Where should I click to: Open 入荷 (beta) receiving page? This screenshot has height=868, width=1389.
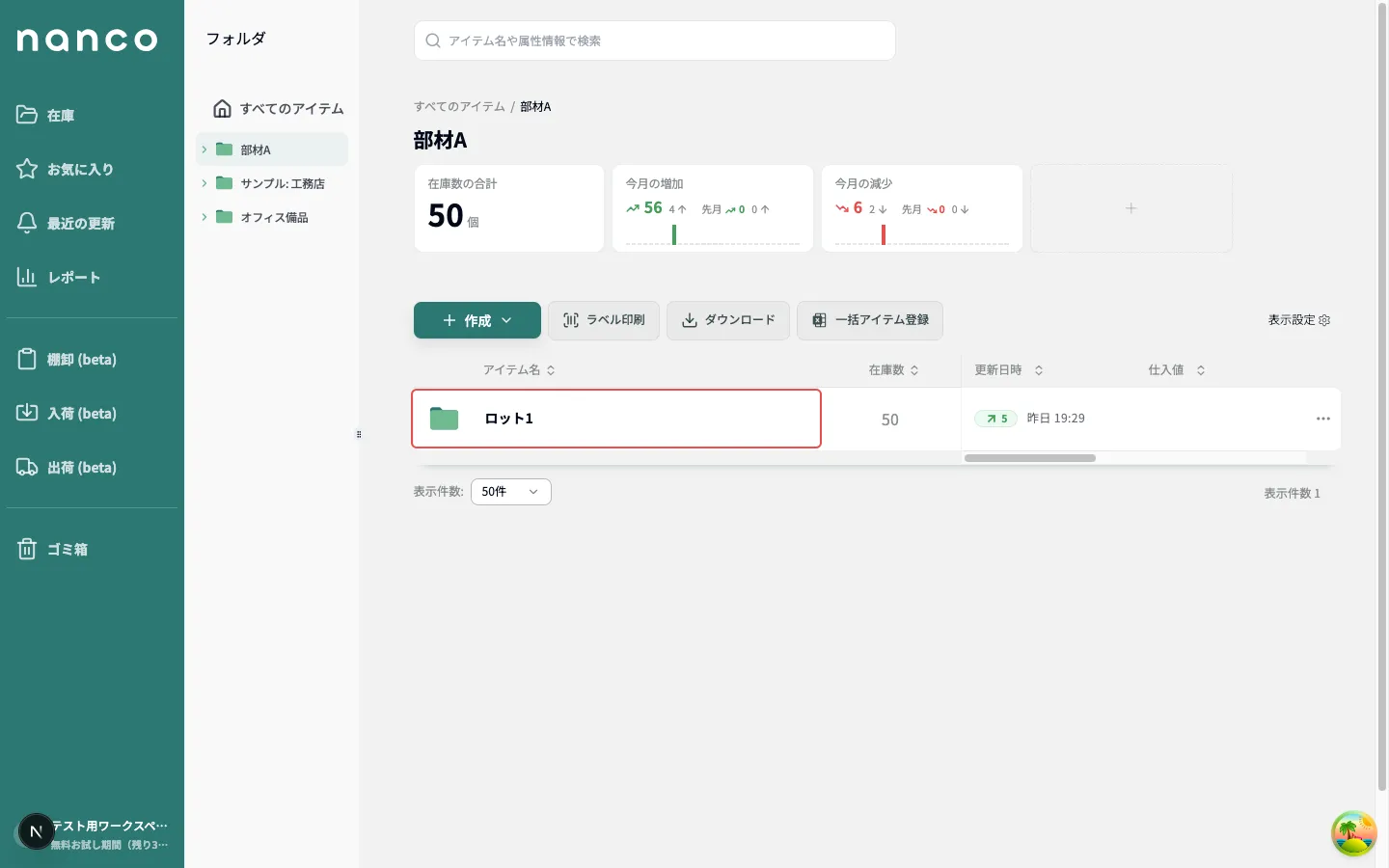coord(92,414)
